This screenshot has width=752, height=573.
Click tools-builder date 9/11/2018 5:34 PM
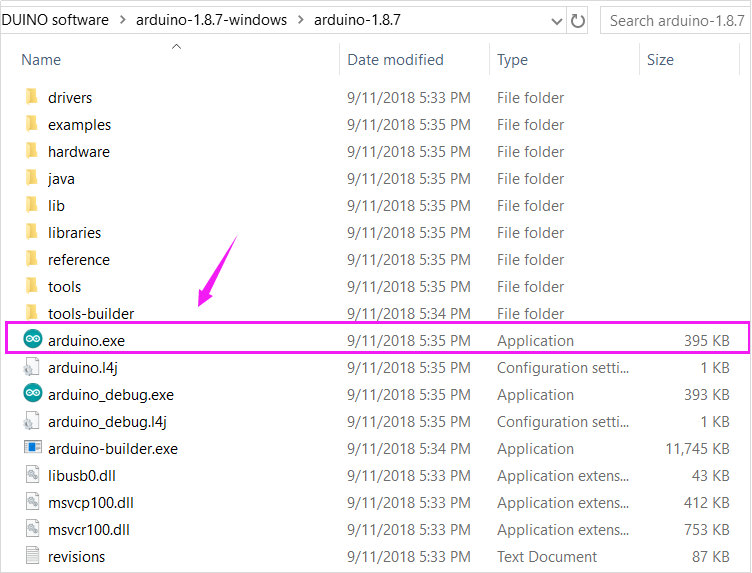click(x=409, y=314)
